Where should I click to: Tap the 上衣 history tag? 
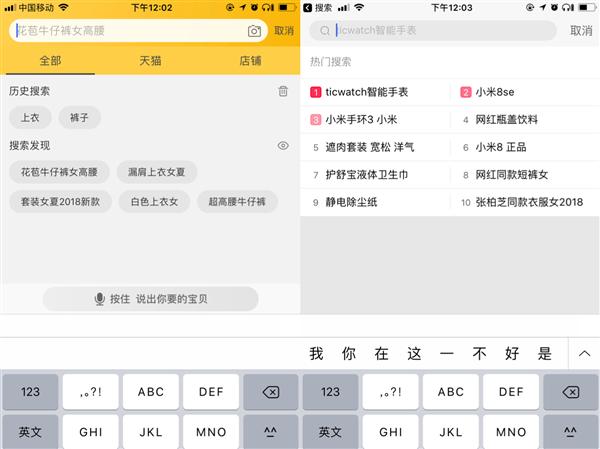[31, 117]
